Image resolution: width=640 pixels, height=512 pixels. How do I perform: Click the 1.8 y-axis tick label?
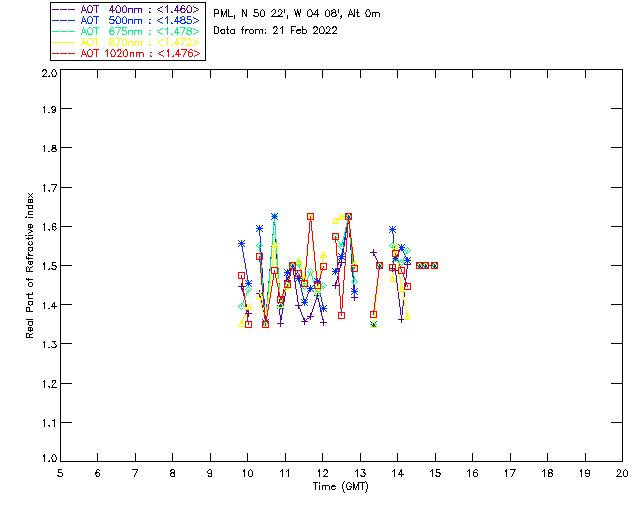pos(49,148)
